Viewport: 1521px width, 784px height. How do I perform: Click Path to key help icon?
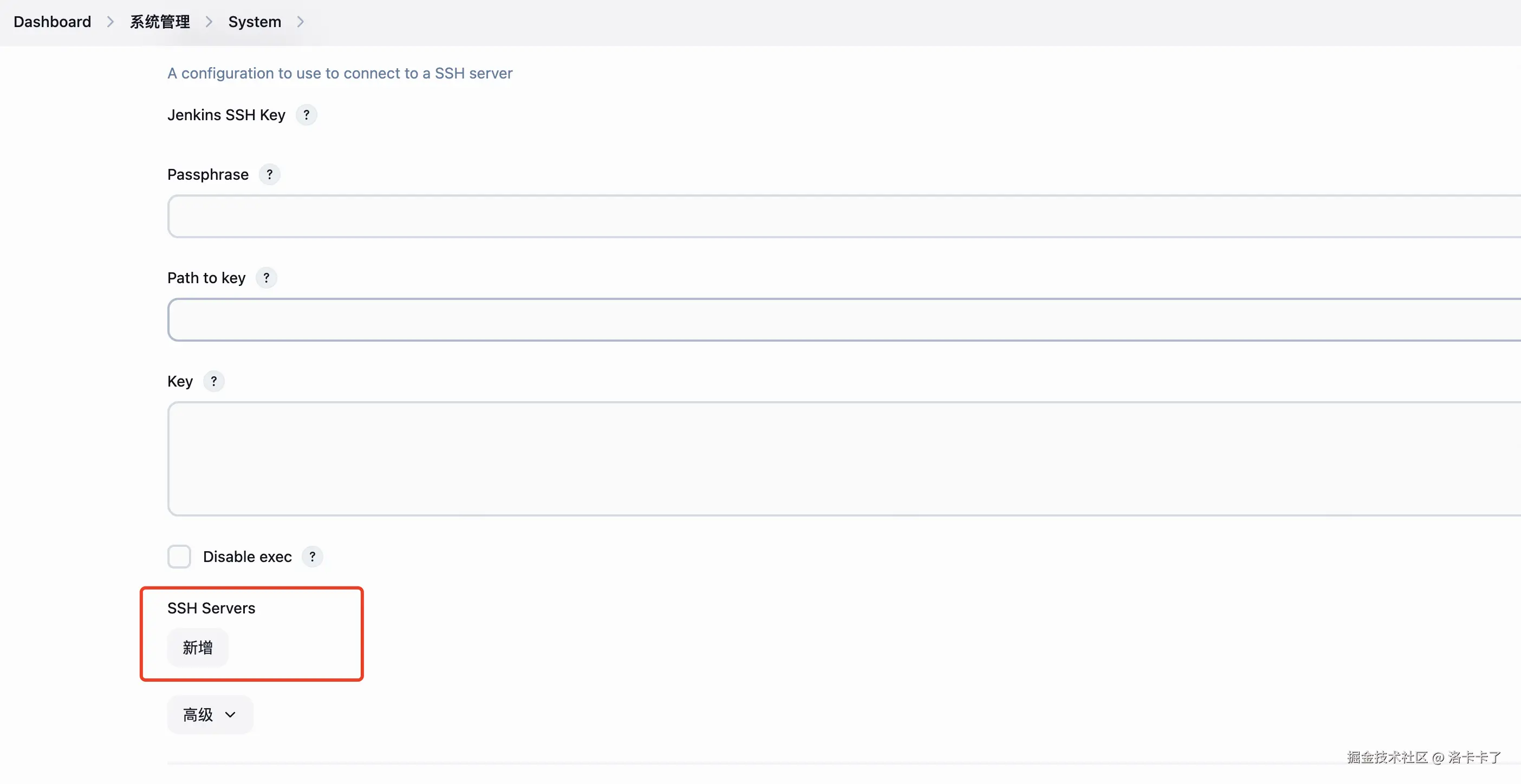pyautogui.click(x=266, y=277)
